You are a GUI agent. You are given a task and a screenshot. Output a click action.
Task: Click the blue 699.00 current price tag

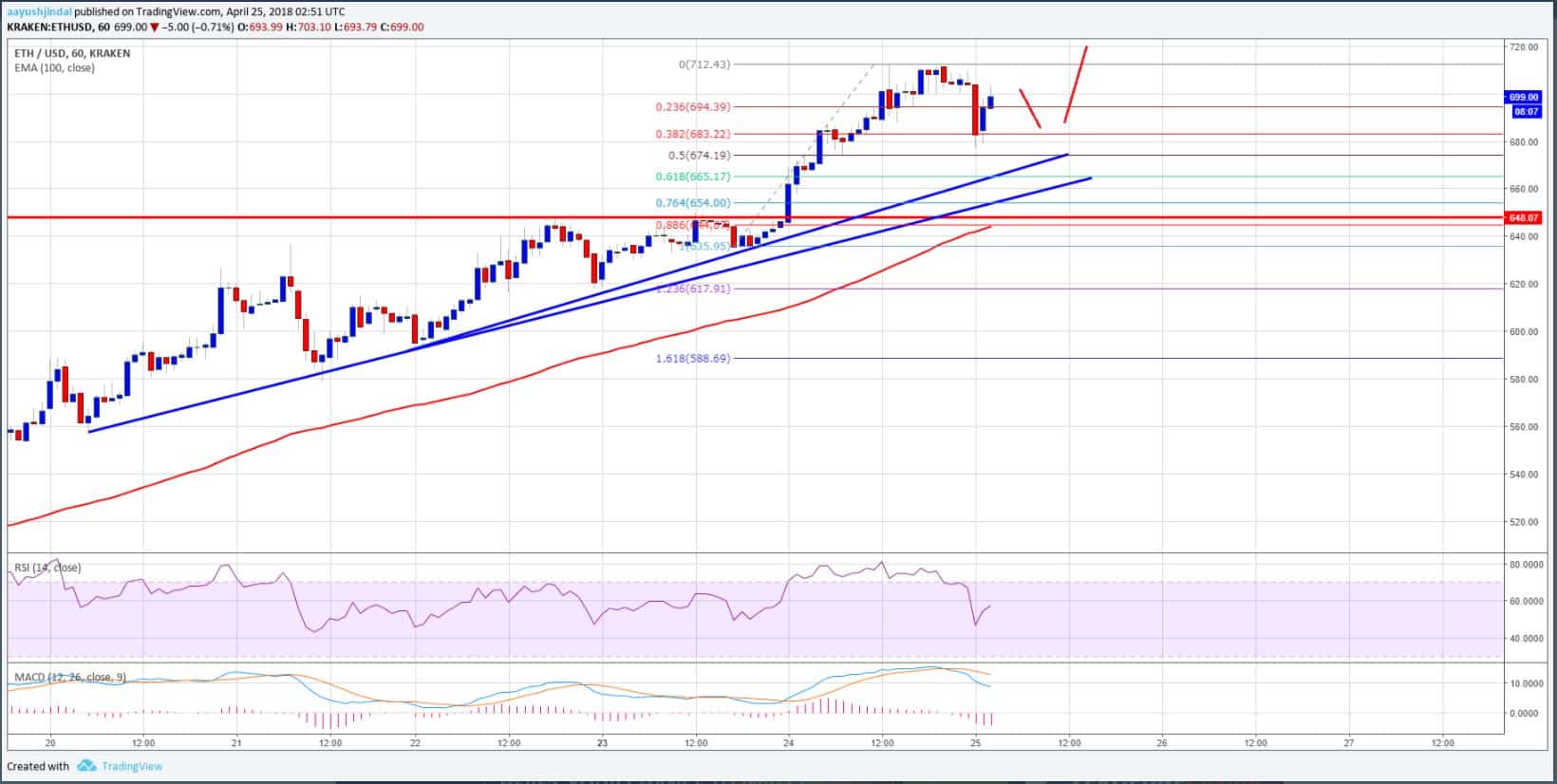[x=1523, y=97]
